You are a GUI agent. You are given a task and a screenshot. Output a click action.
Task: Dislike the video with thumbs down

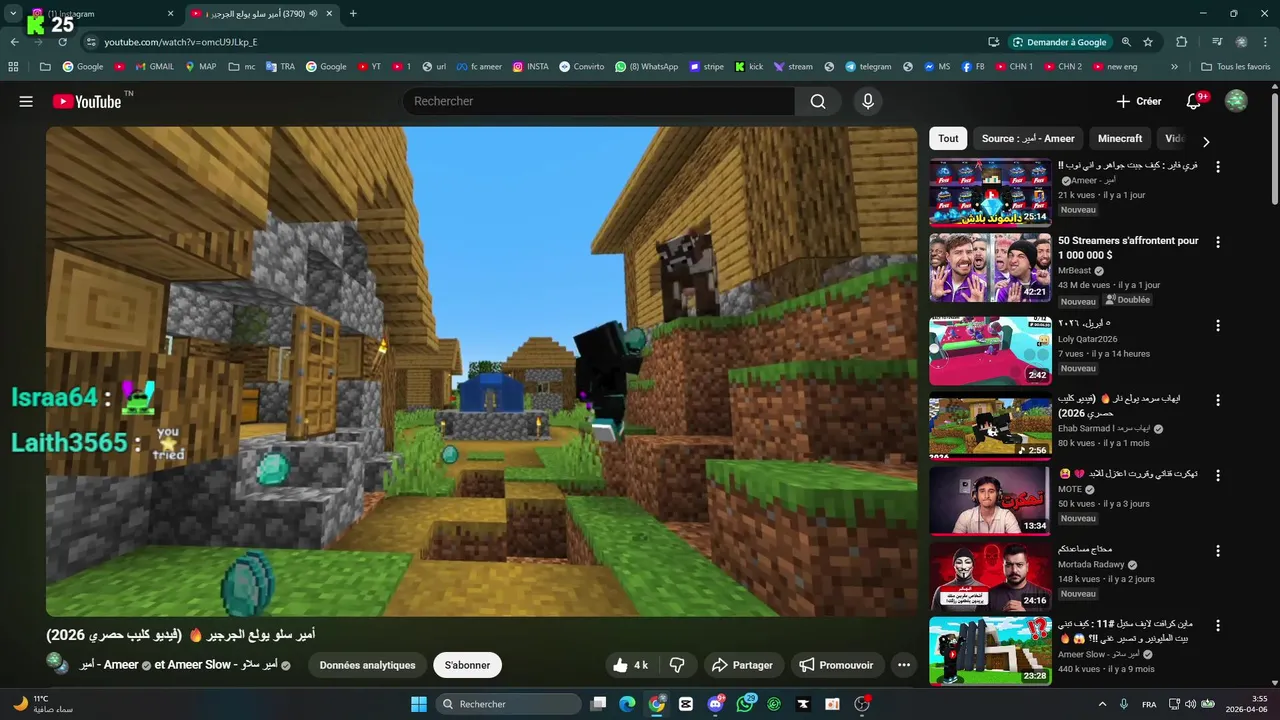677,665
